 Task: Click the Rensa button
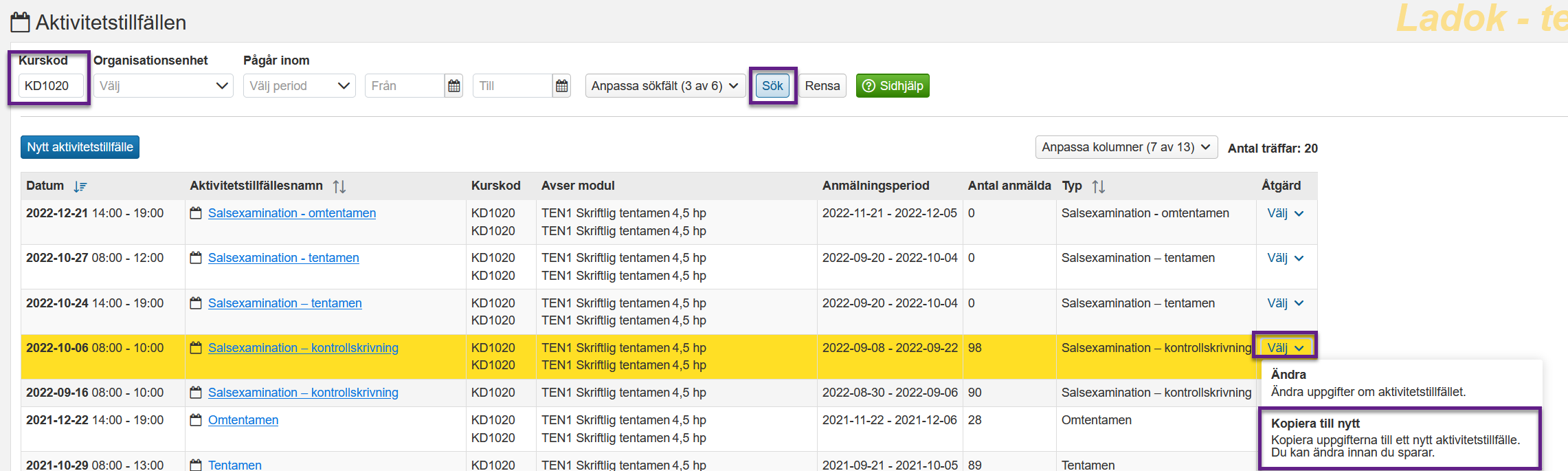[822, 86]
